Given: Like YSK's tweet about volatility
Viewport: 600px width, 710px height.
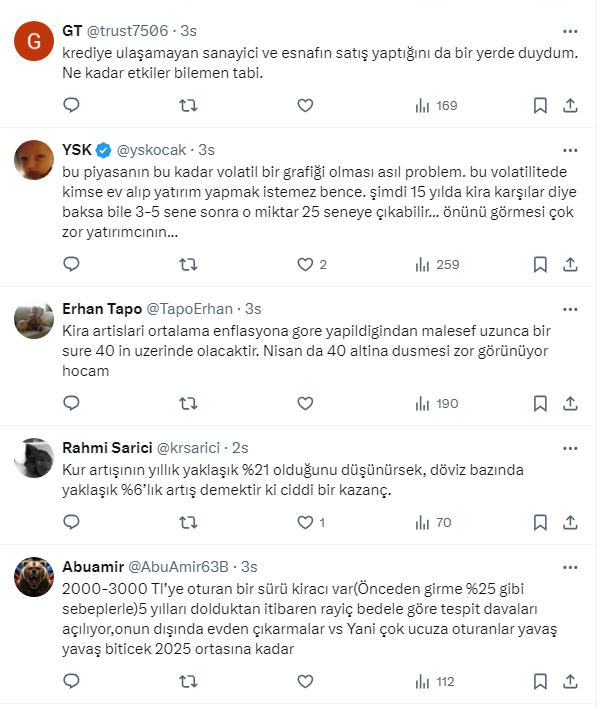Looking at the screenshot, I should (x=305, y=265).
